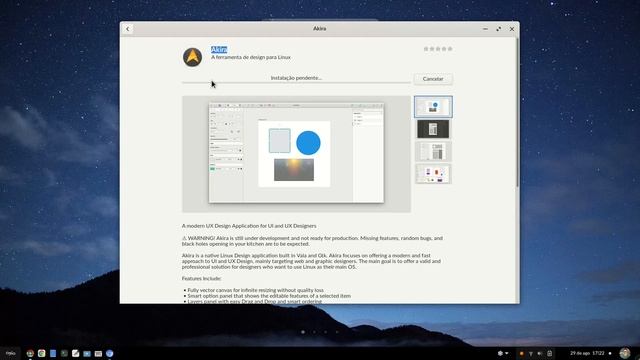Screen dimensions: 640x360
Task: Open the user avatar menu in the panel
Action: pyautogui.click(x=625, y=353)
